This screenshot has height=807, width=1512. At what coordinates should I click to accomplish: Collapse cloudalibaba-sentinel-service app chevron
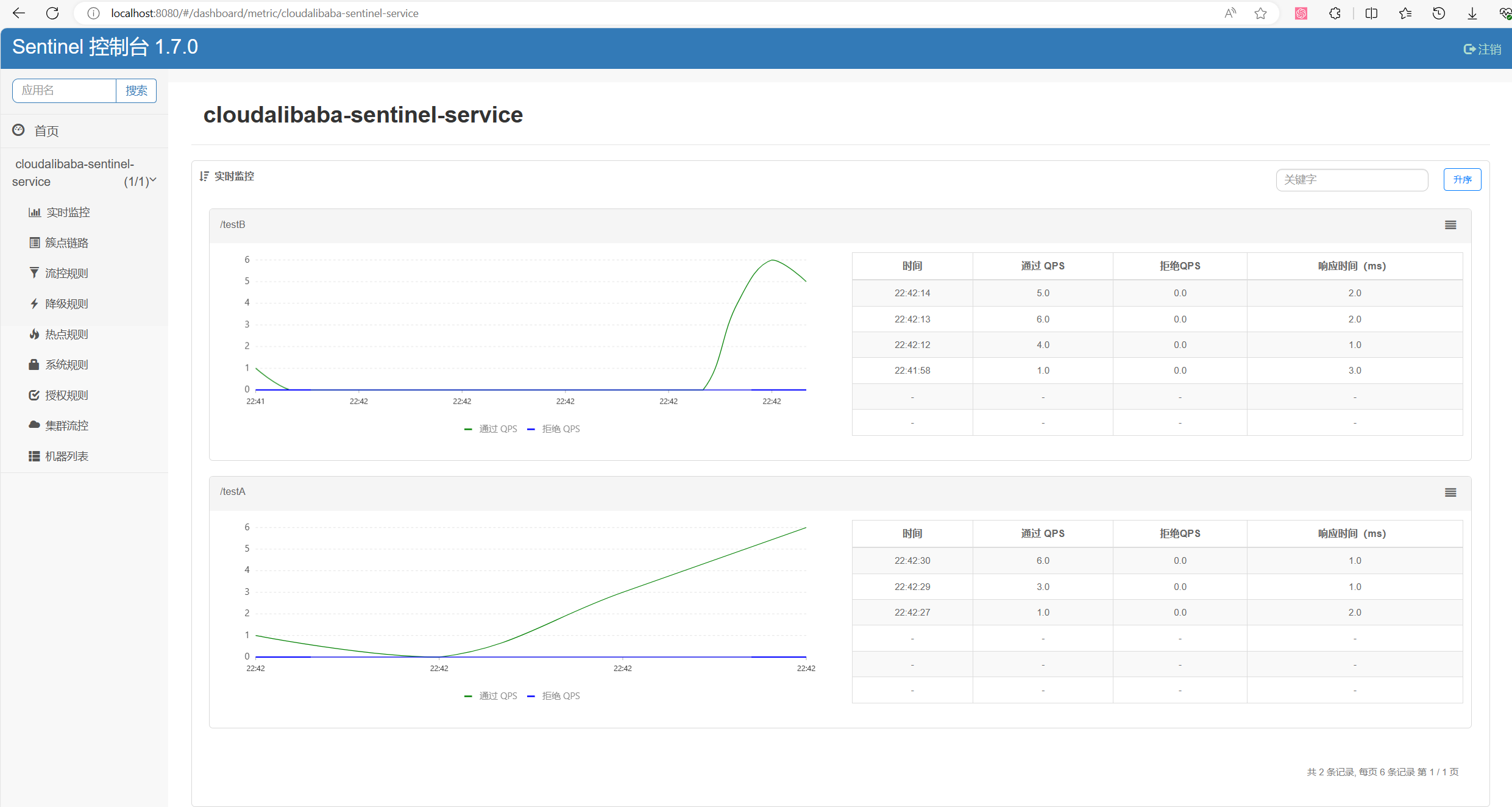pos(153,180)
